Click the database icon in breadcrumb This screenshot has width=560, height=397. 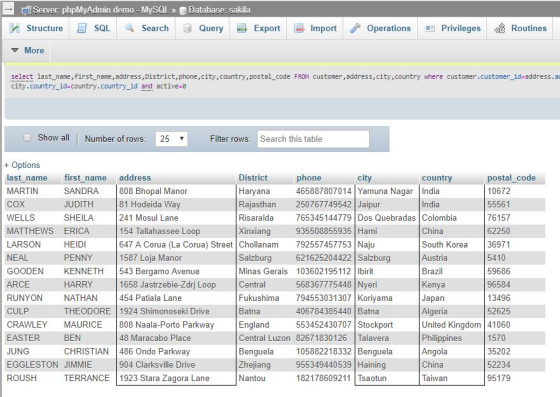pos(183,10)
